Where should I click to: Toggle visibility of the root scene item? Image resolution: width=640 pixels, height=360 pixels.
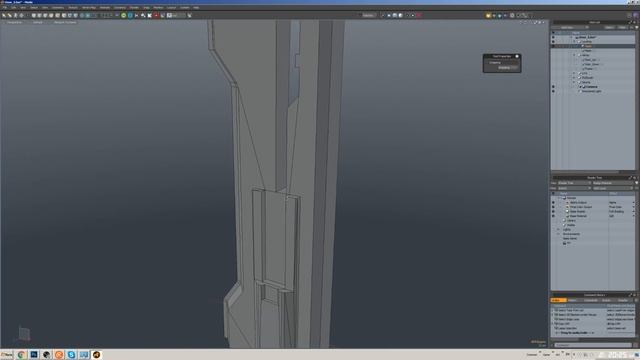click(553, 37)
